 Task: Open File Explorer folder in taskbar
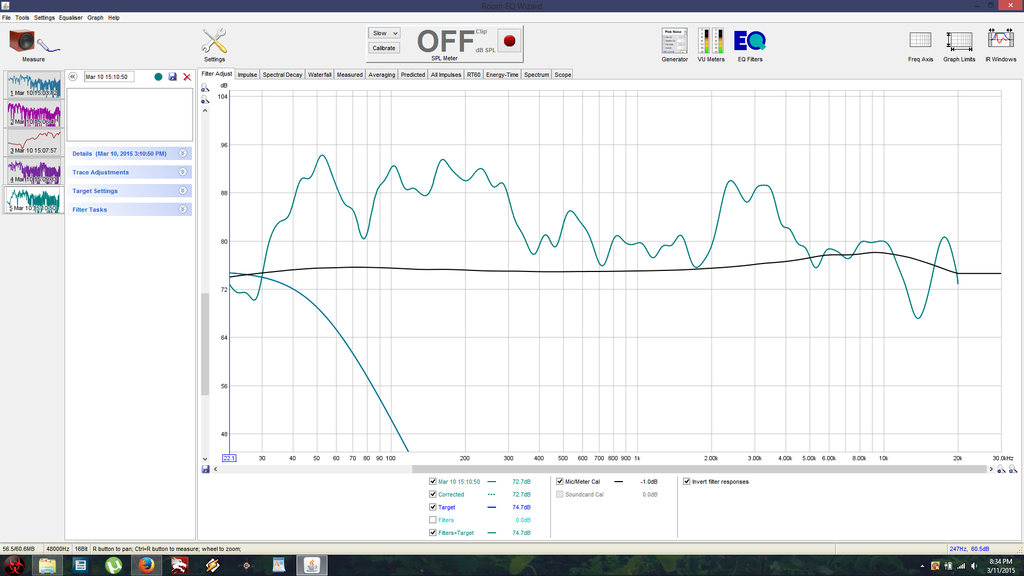coord(47,565)
